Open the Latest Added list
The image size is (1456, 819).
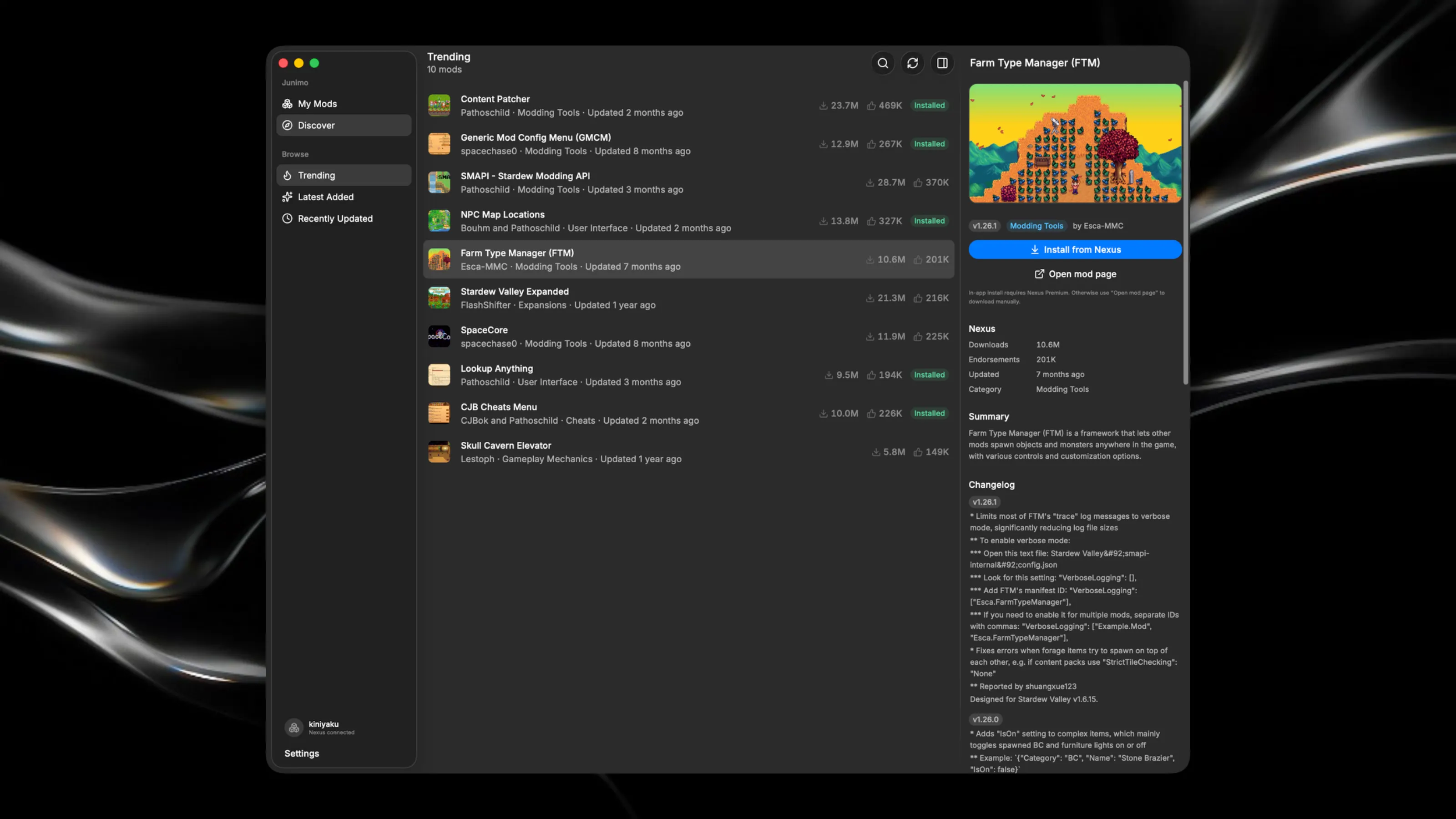344,197
